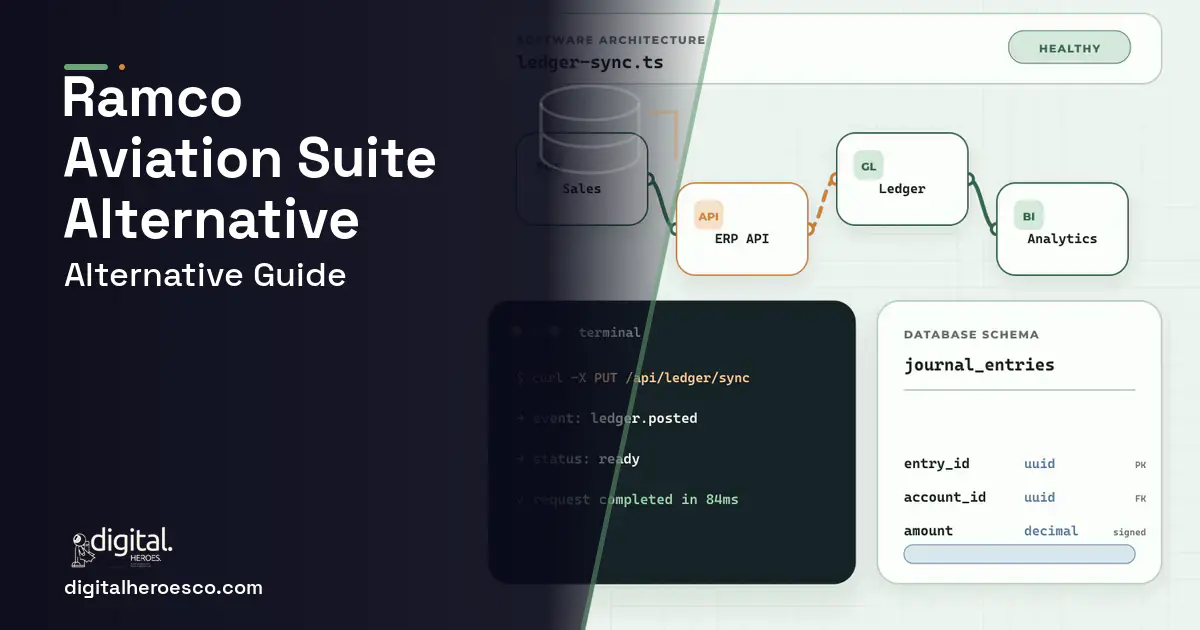The image size is (1200, 630).
Task: Select the API icon on ERP API node
Action: 708,216
